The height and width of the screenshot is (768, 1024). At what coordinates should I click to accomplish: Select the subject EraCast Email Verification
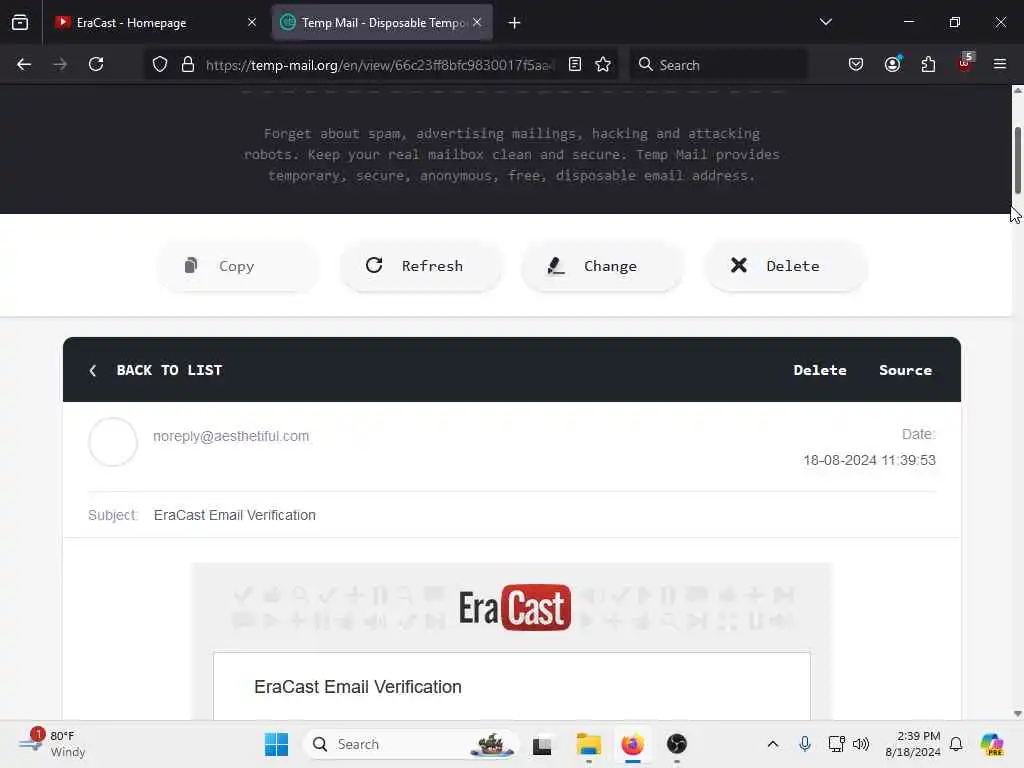point(234,515)
